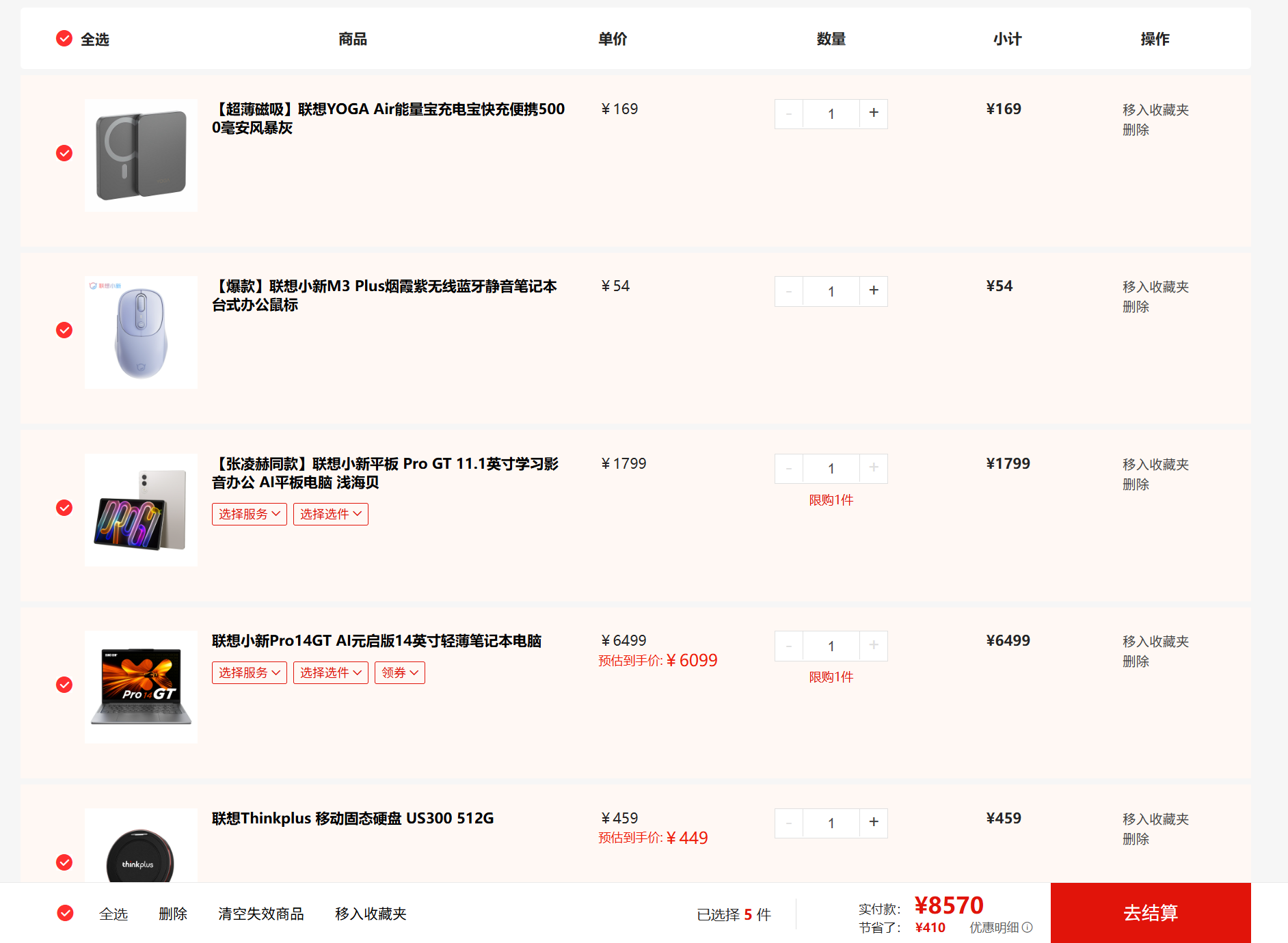The image size is (1288, 943).
Task: Expand service options for Pro14GT laptop
Action: tap(249, 672)
